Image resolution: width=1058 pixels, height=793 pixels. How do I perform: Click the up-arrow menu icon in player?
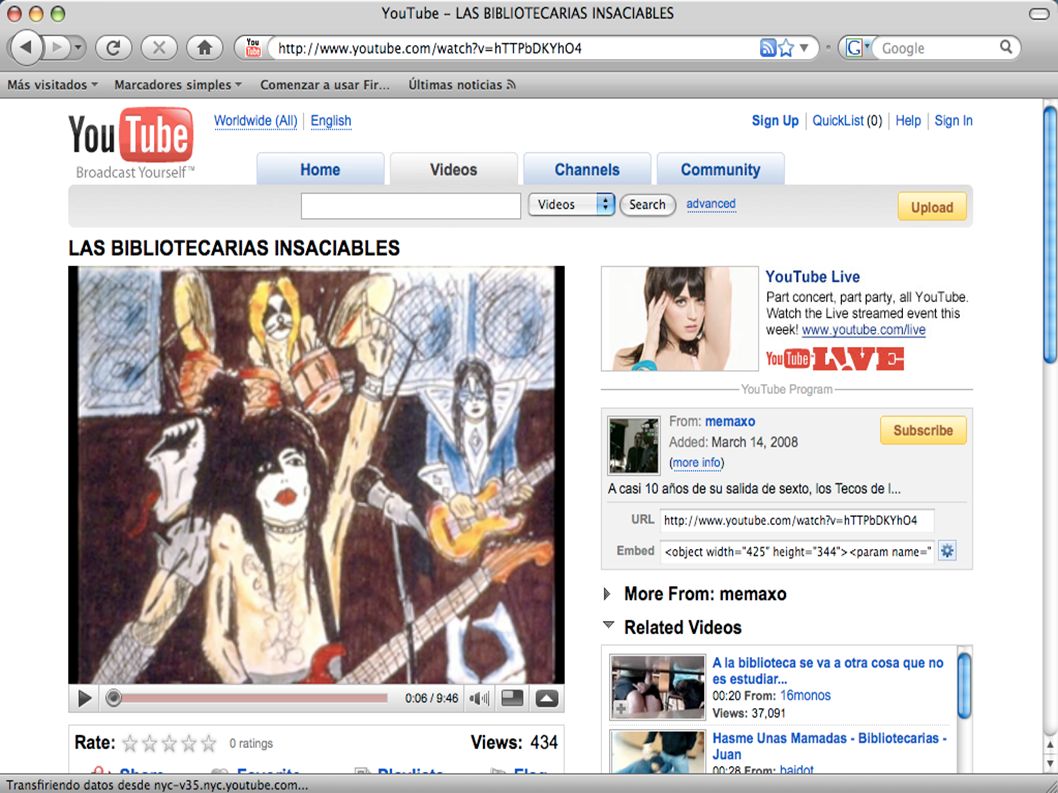(547, 699)
